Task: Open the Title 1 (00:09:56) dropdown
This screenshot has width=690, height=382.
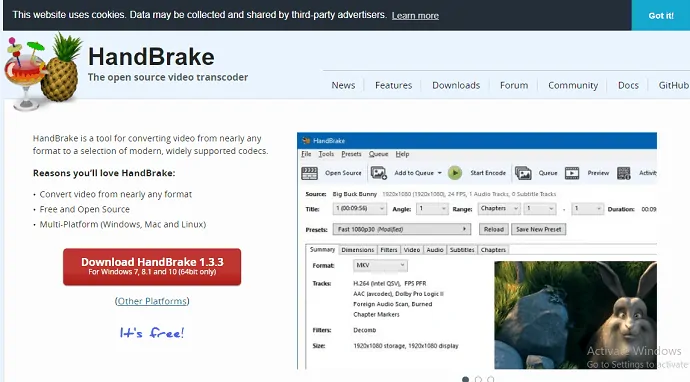Action: click(x=360, y=209)
